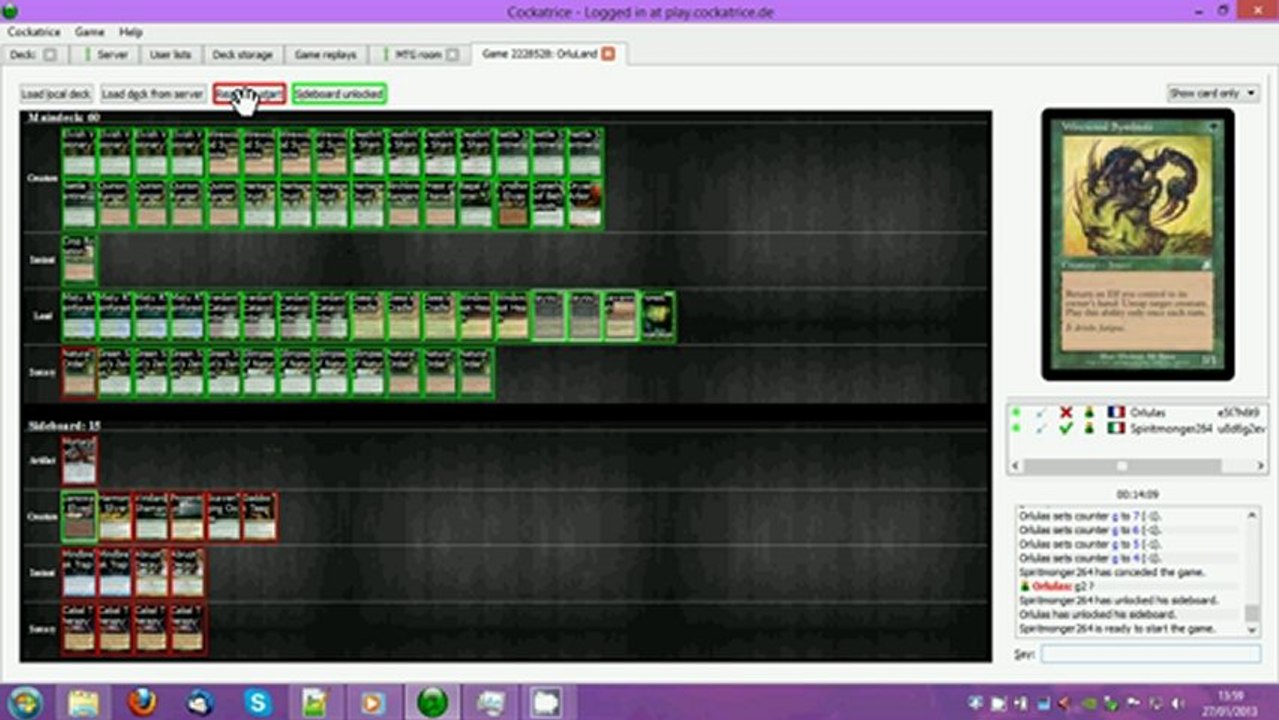Click the Orlulas name in the chat message
Image resolution: width=1279 pixels, height=720 pixels.
click(x=1052, y=586)
